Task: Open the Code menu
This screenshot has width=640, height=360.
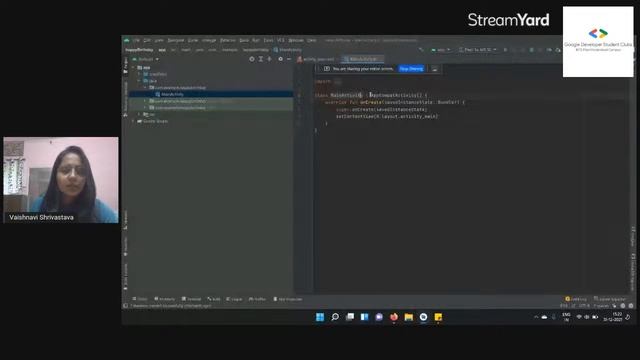Action: pyautogui.click(x=193, y=40)
